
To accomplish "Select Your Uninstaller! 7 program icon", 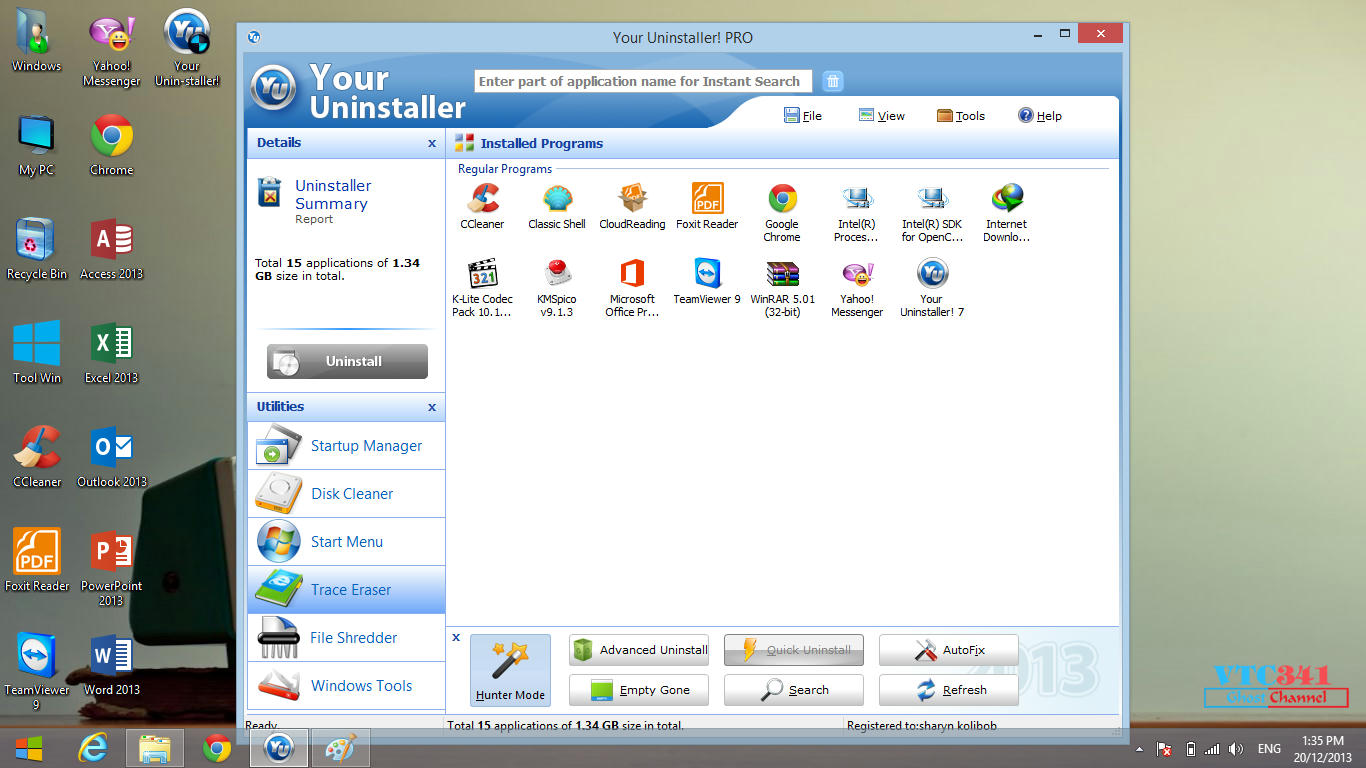I will pyautogui.click(x=932, y=287).
